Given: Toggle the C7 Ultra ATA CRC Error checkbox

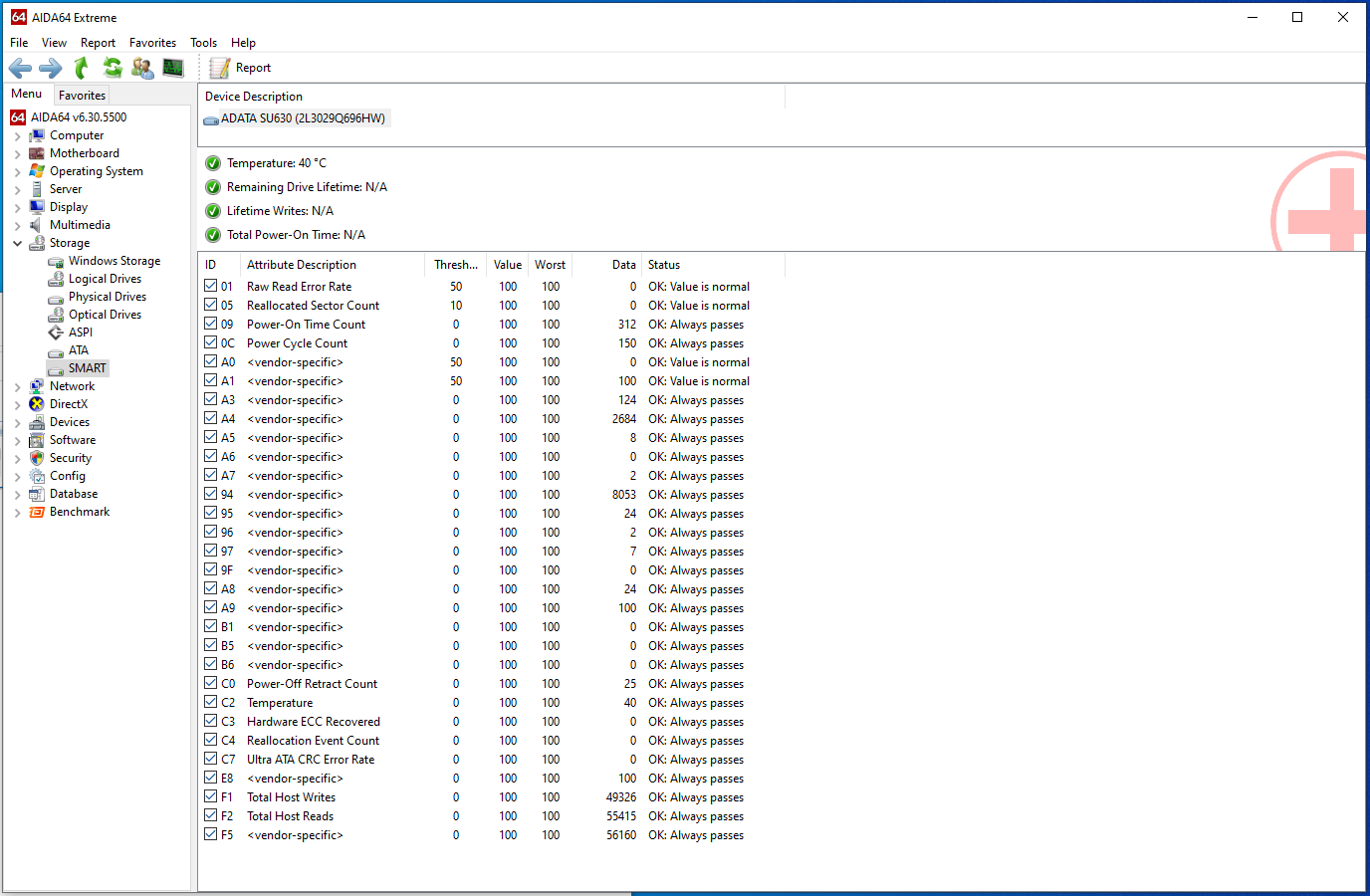Looking at the screenshot, I should (211, 759).
